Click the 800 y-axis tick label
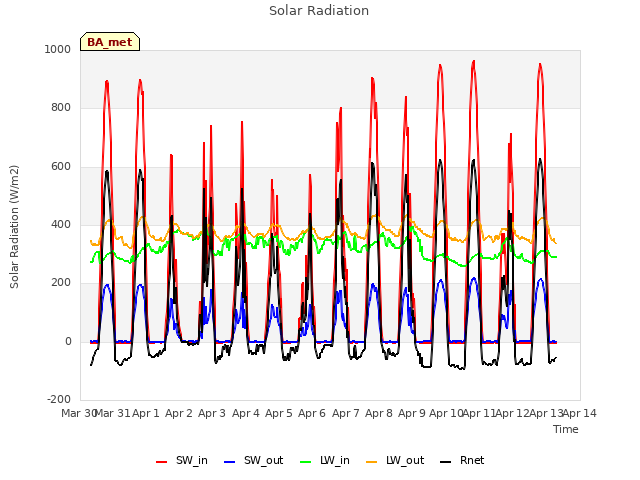Viewport: 640px width, 480px height. coord(61,108)
